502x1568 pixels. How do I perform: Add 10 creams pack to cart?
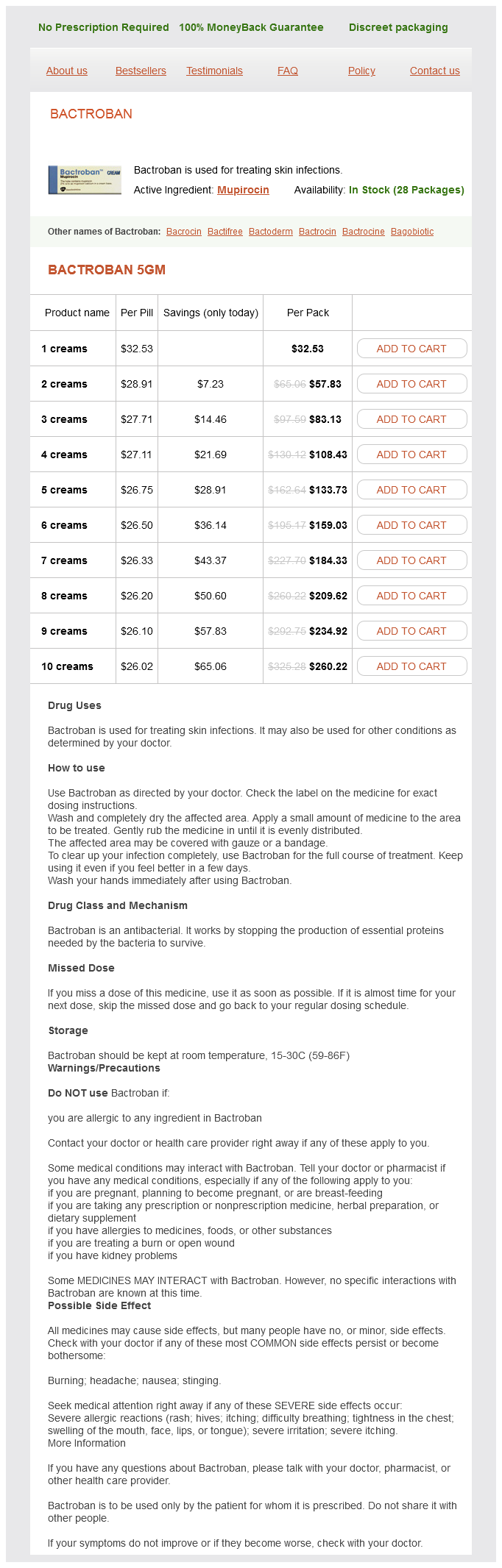(x=411, y=666)
